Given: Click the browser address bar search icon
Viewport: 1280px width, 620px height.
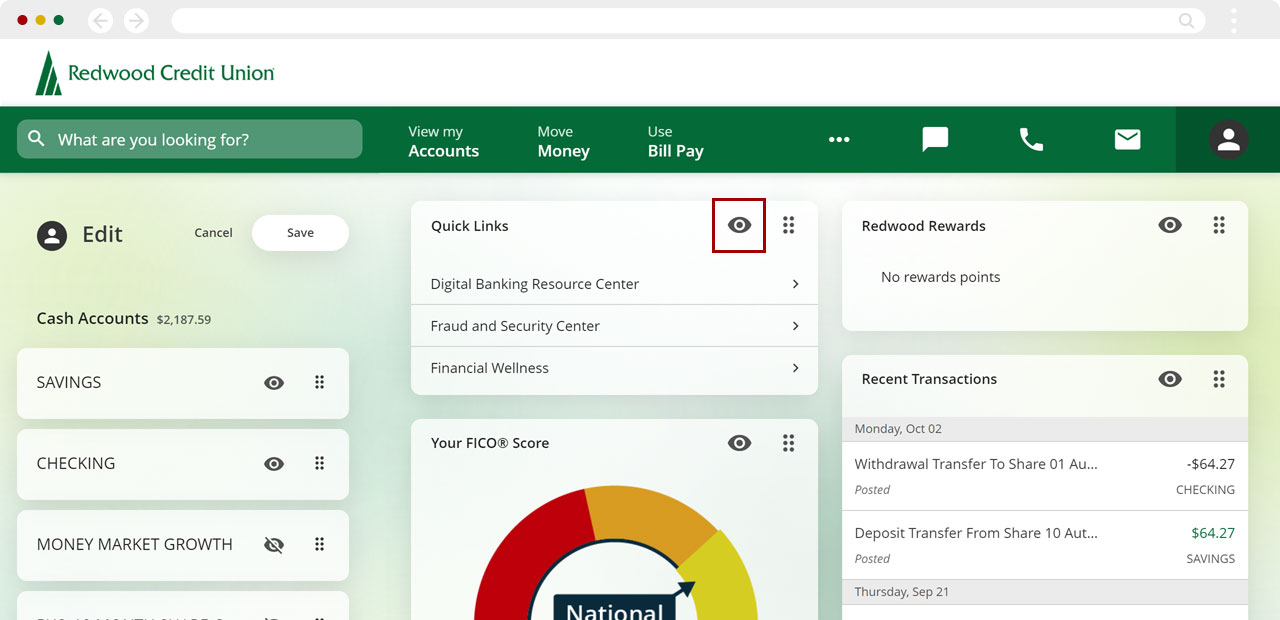Looking at the screenshot, I should (x=1186, y=20).
